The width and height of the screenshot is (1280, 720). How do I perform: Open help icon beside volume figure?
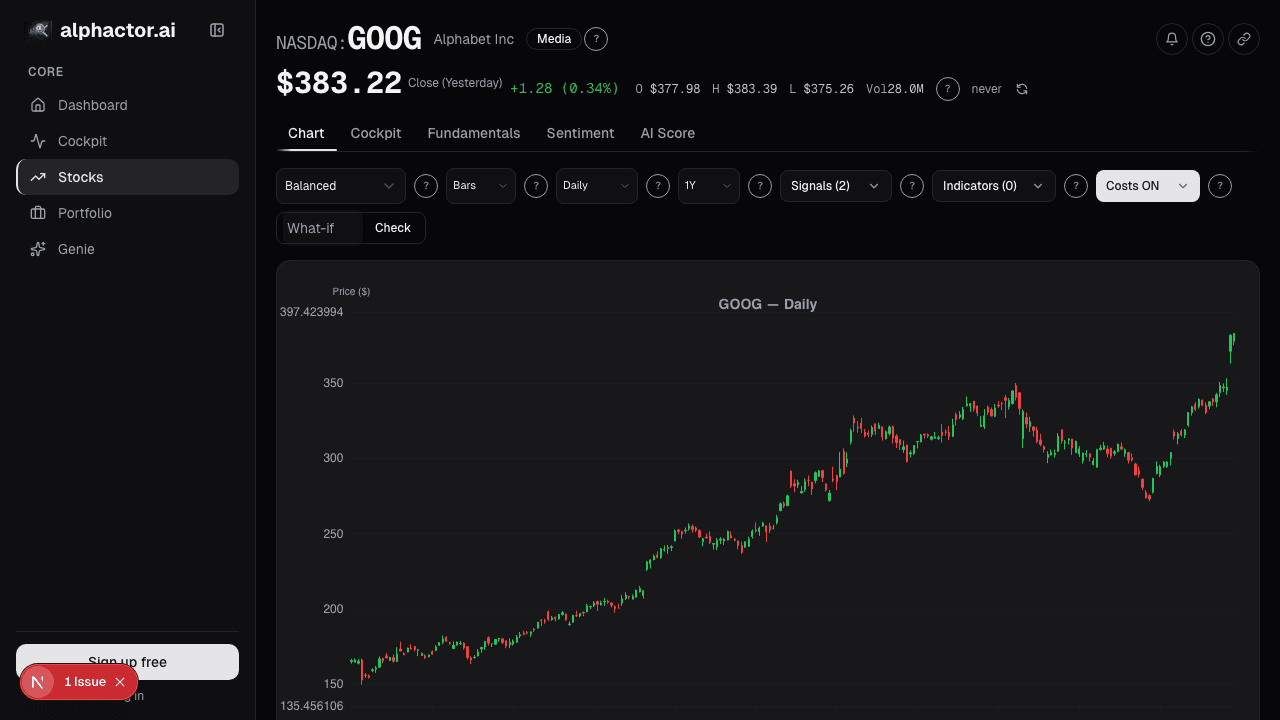pos(948,89)
